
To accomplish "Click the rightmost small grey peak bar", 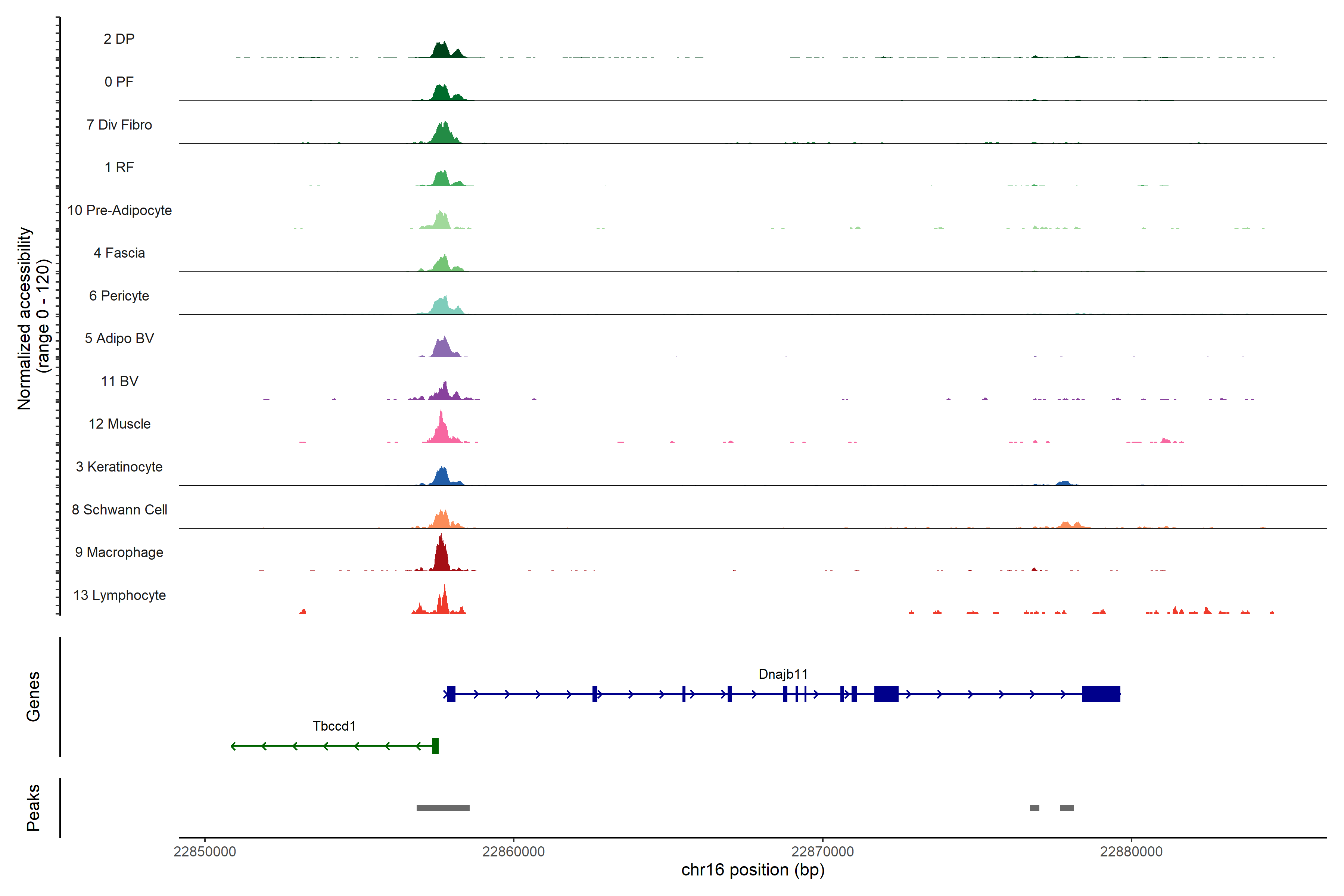I will point(1066,808).
